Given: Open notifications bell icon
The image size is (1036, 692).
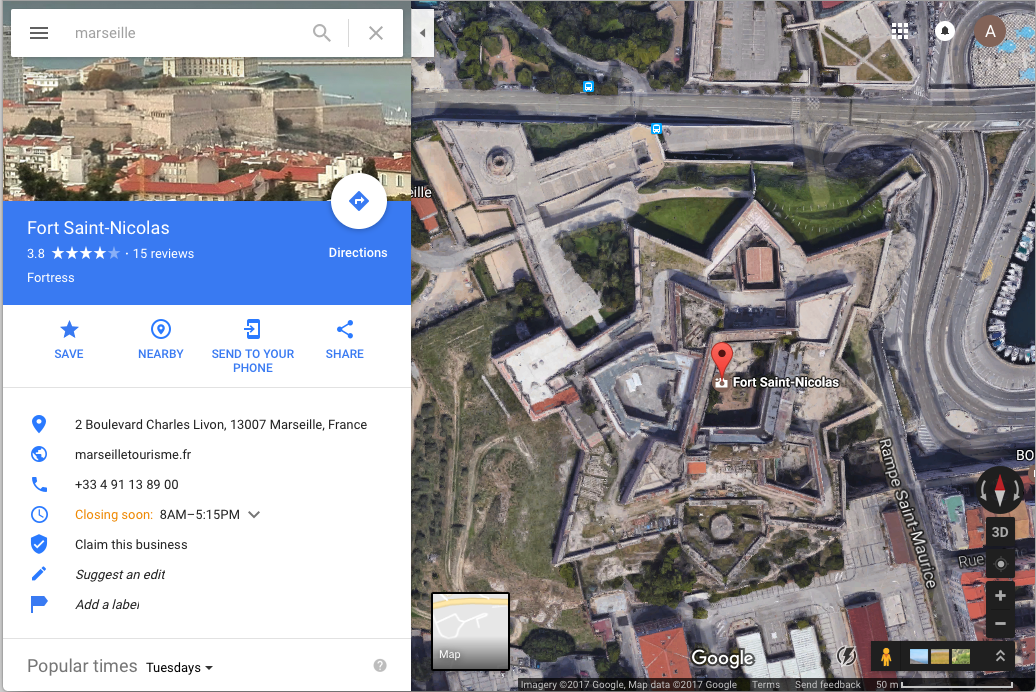Looking at the screenshot, I should pyautogui.click(x=945, y=31).
